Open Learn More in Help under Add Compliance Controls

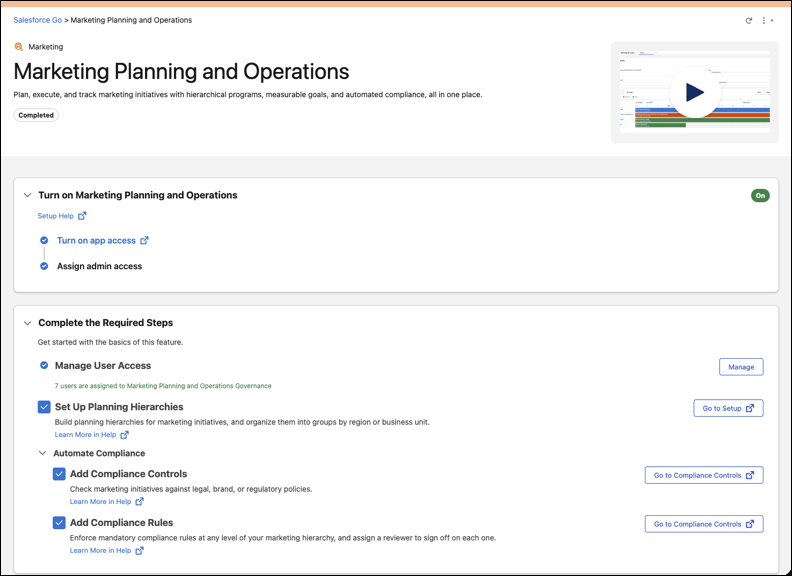pyautogui.click(x=101, y=502)
